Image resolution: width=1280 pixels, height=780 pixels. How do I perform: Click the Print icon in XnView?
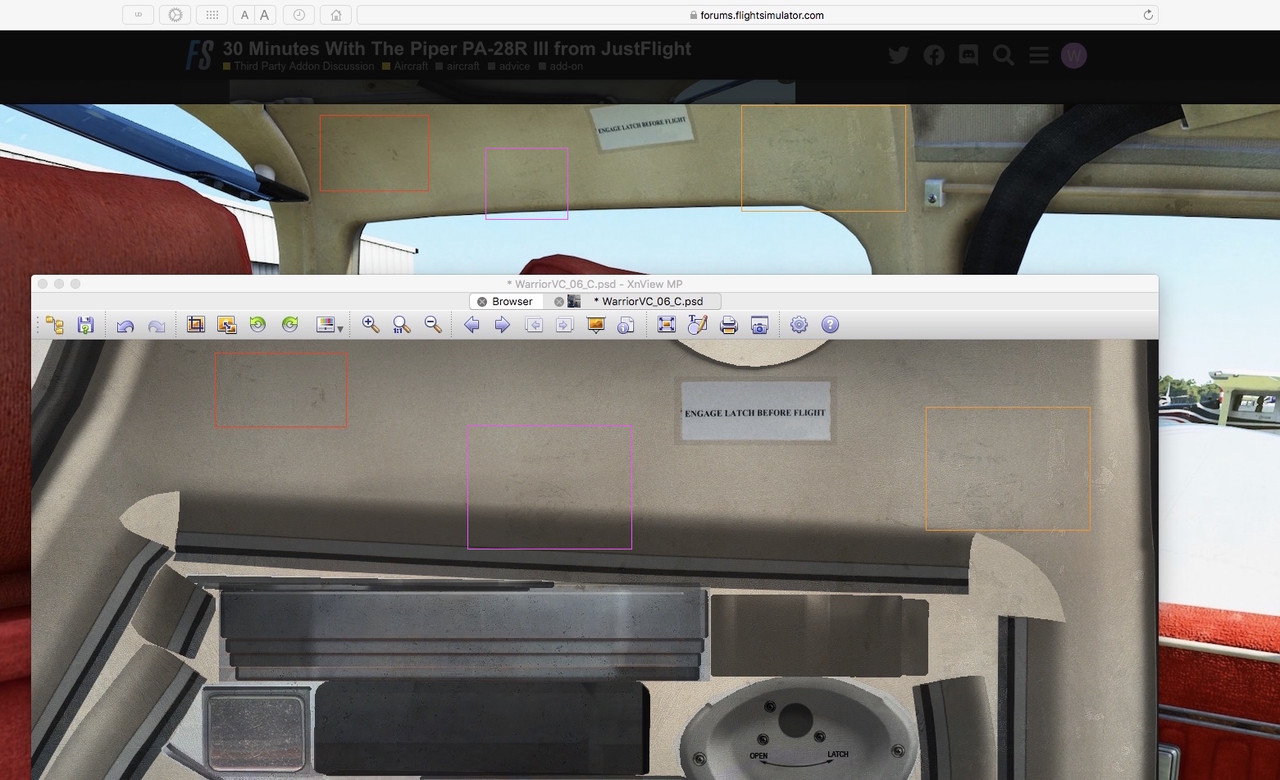point(729,325)
